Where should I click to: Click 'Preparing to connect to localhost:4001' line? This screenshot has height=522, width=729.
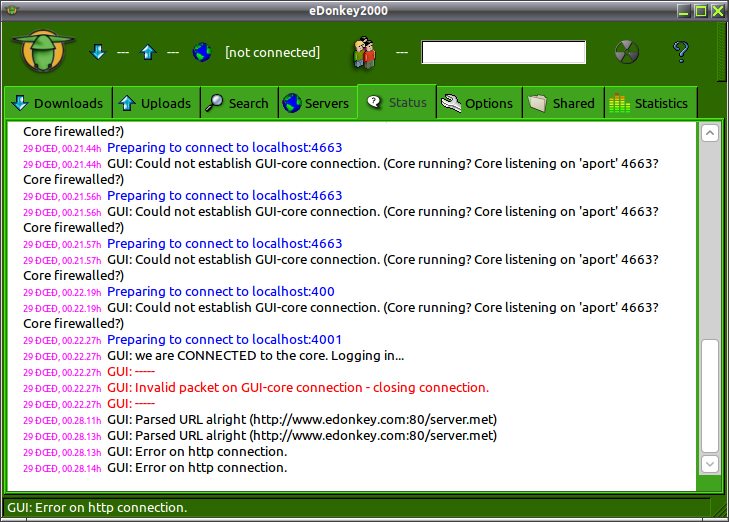[x=225, y=340]
